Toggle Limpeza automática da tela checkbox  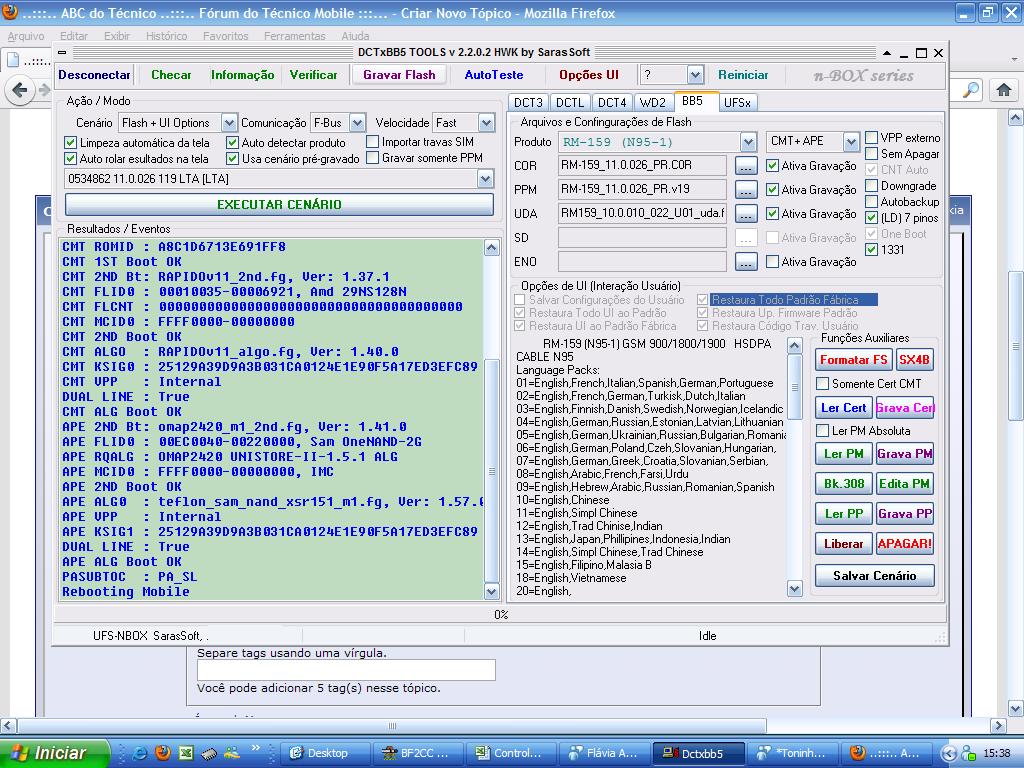[x=71, y=142]
